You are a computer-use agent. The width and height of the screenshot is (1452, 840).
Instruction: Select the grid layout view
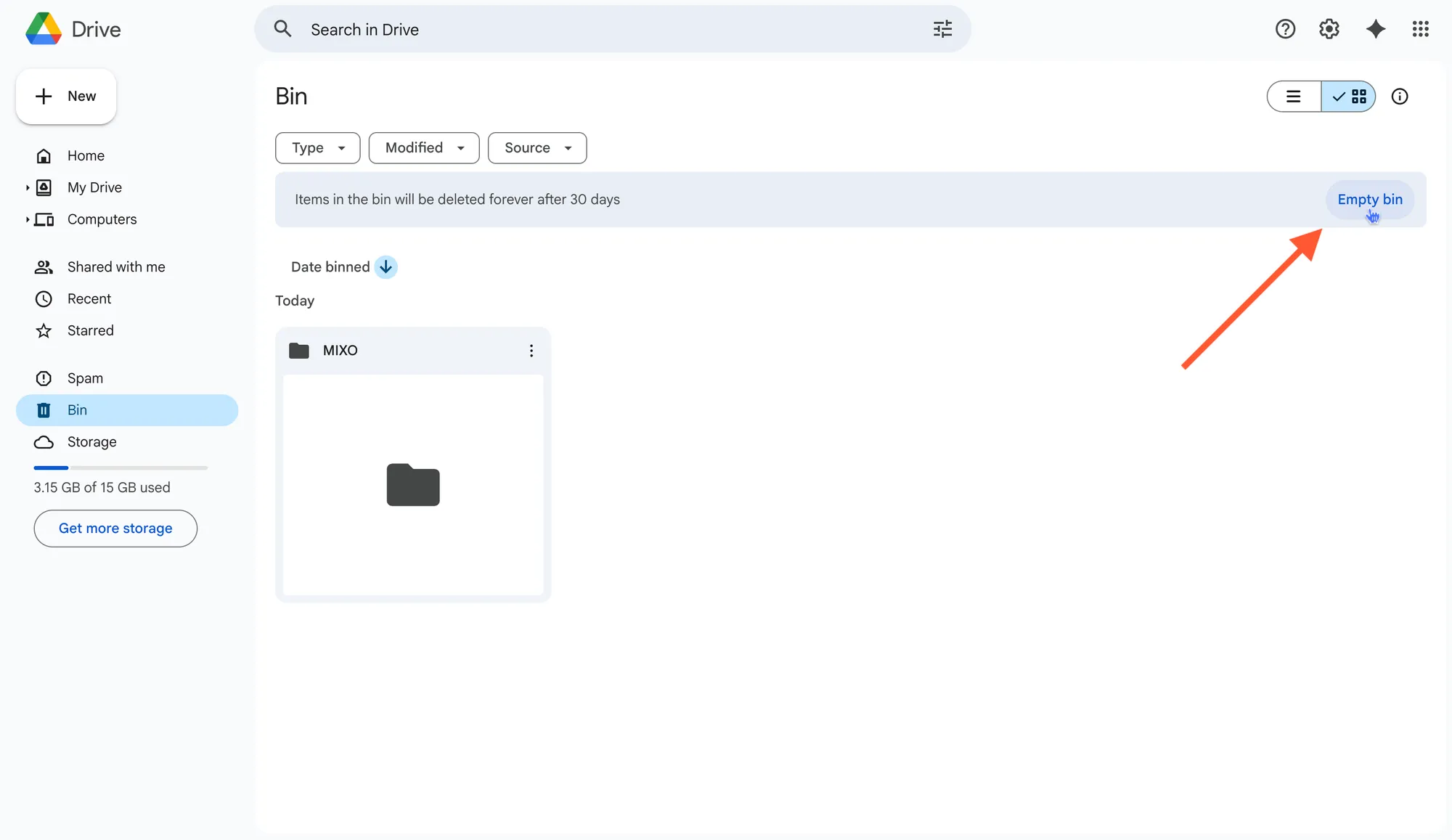click(1349, 97)
